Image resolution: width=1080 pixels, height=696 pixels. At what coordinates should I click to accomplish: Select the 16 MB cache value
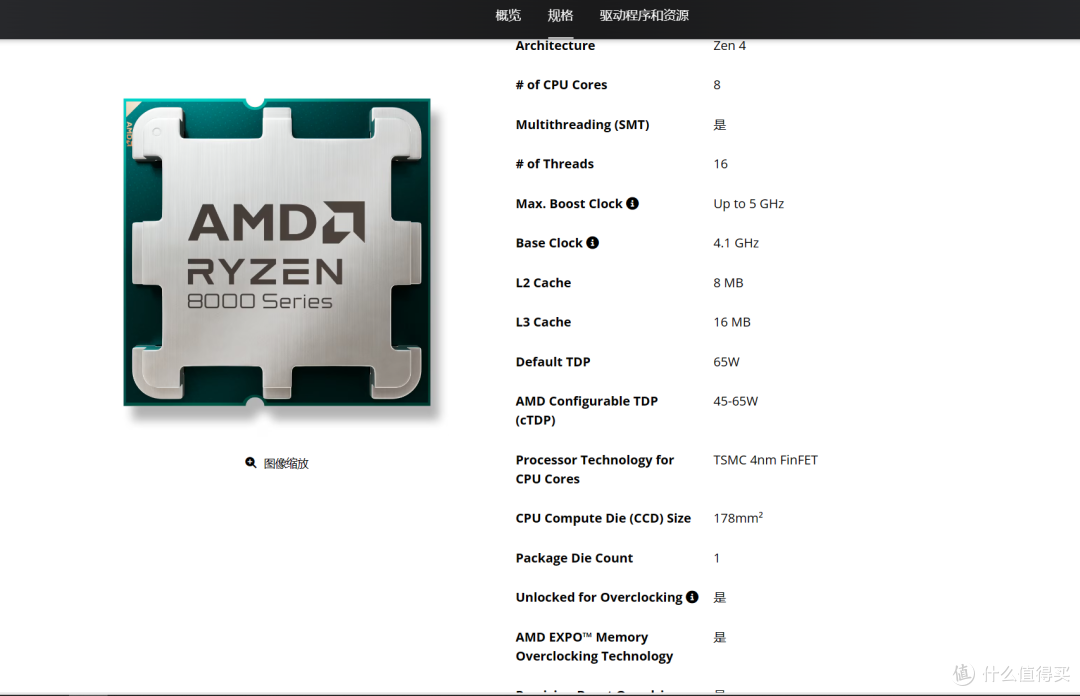731,322
